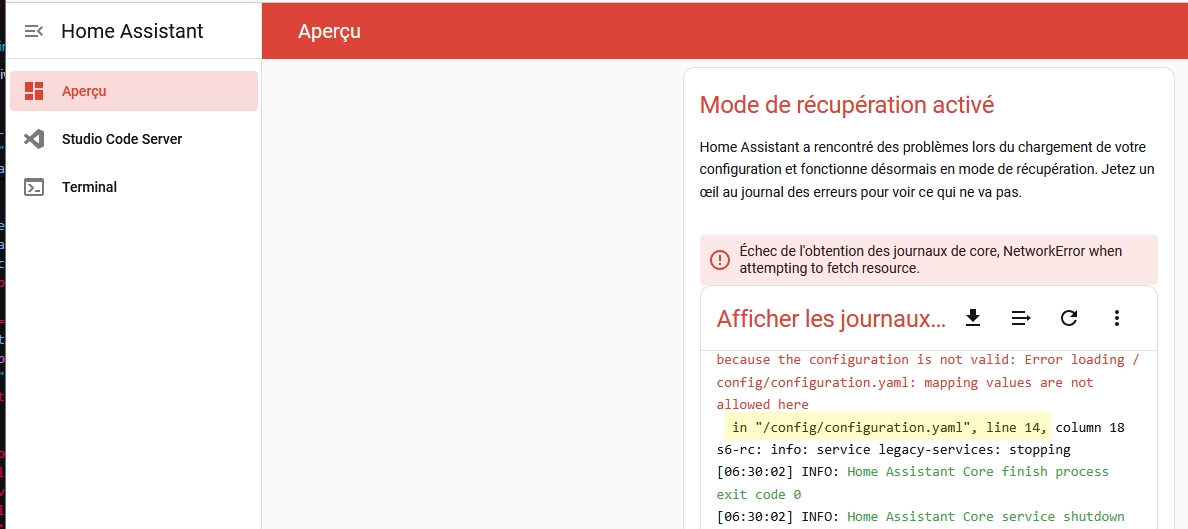
Task: Toggle line wrapping in the log viewer
Action: 1021,318
